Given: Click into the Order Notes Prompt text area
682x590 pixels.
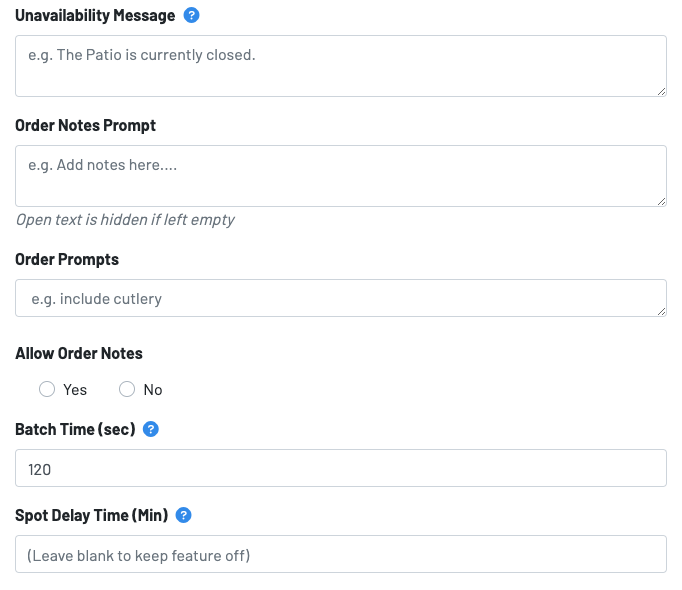Looking at the screenshot, I should click(340, 176).
